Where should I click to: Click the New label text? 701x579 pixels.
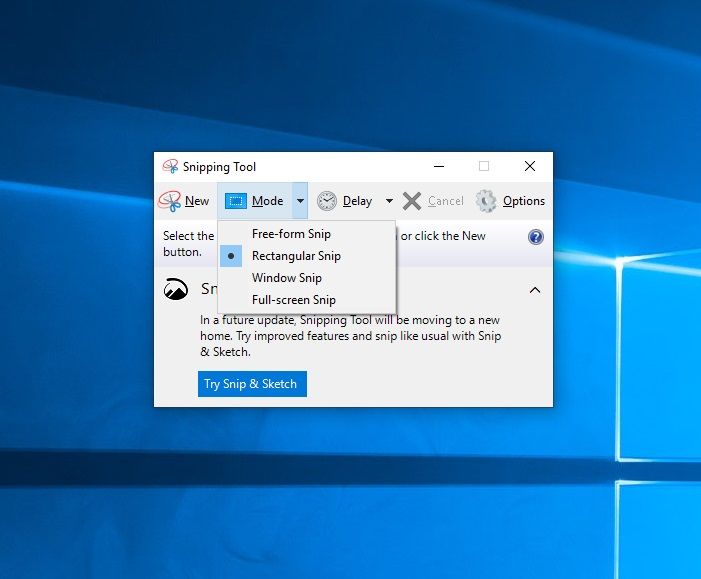(x=197, y=201)
